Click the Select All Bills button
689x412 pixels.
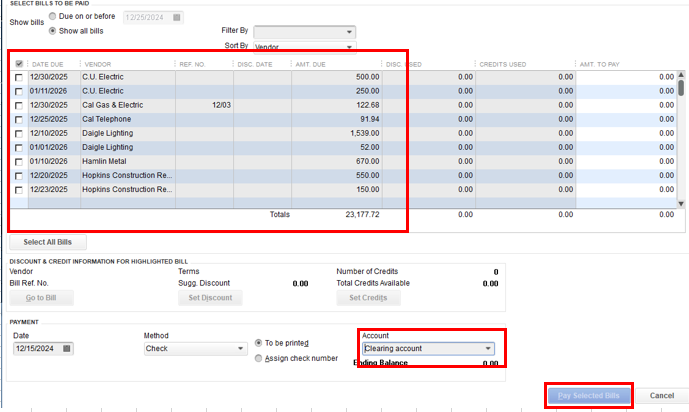click(x=48, y=242)
